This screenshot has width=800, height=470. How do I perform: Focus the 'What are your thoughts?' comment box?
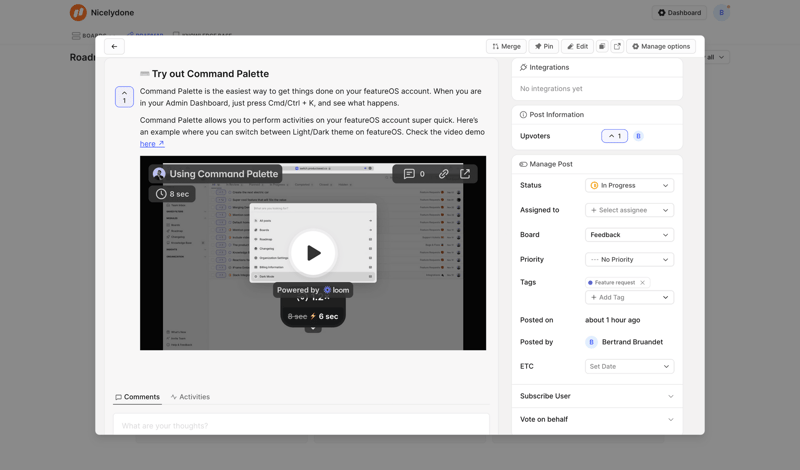[x=301, y=426]
